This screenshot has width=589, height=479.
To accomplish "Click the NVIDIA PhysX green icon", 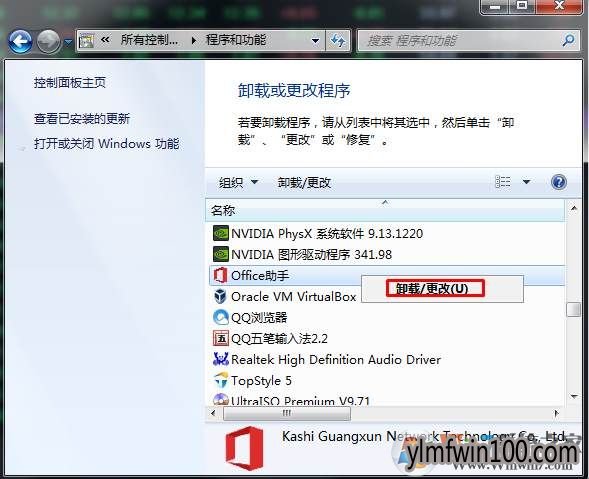I will 220,233.
